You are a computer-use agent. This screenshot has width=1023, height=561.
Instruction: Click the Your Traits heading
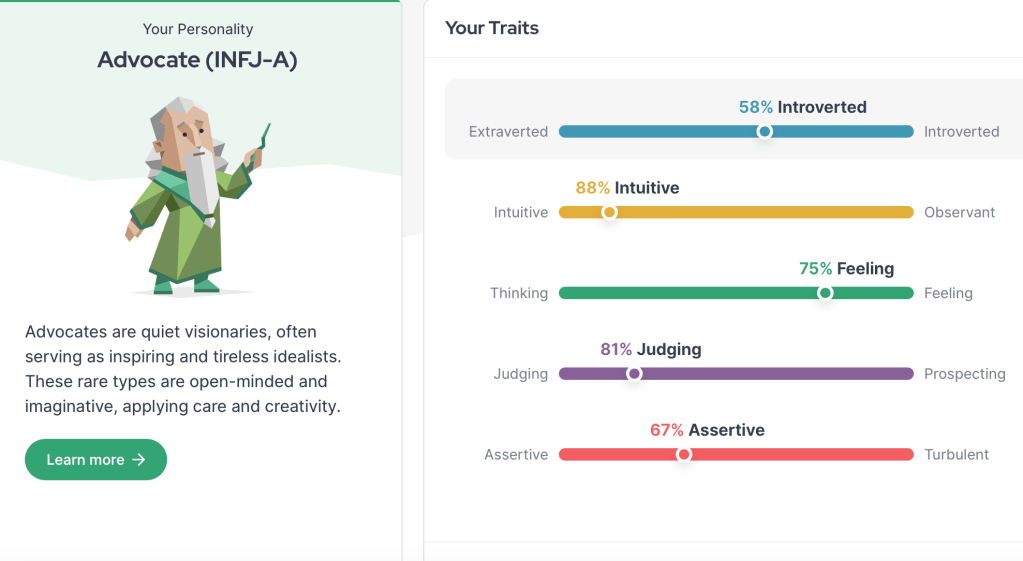tap(492, 28)
